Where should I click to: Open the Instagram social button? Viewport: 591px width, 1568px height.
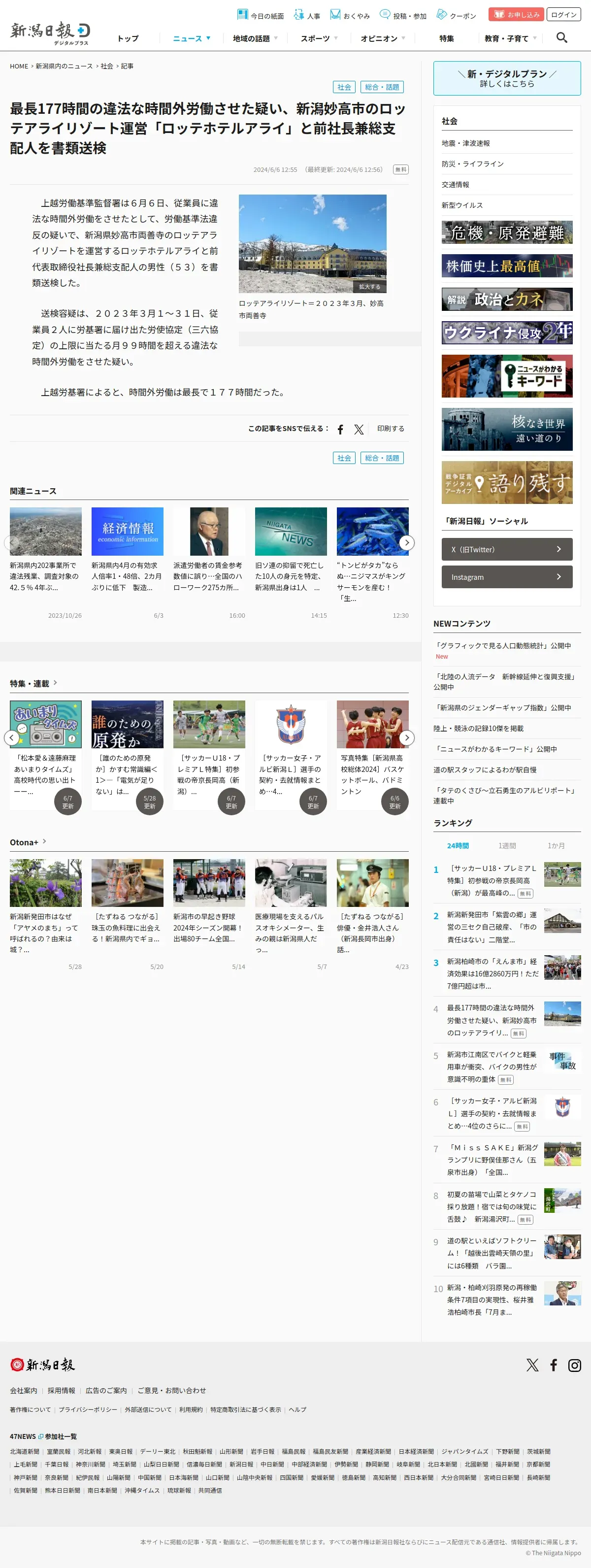tap(507, 576)
